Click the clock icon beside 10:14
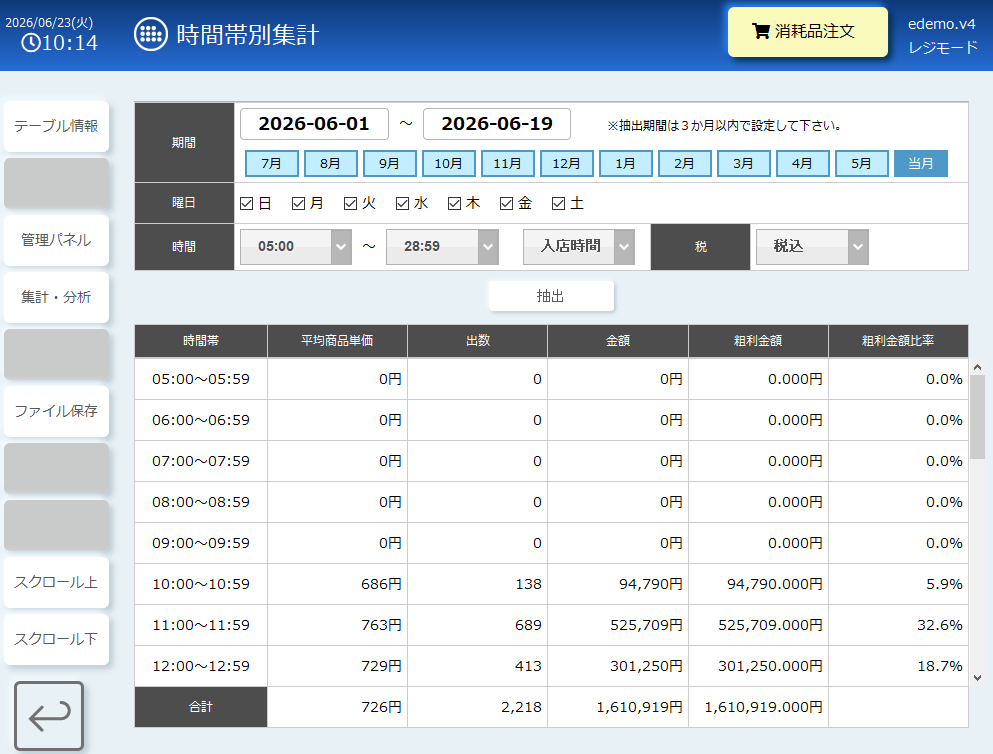993x754 pixels. [x=30, y=43]
